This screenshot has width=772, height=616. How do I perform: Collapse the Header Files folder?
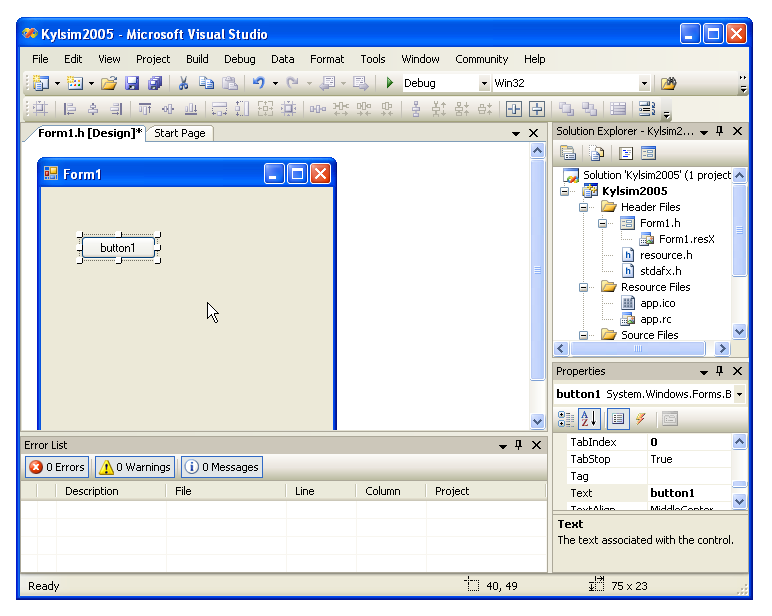tap(583, 207)
